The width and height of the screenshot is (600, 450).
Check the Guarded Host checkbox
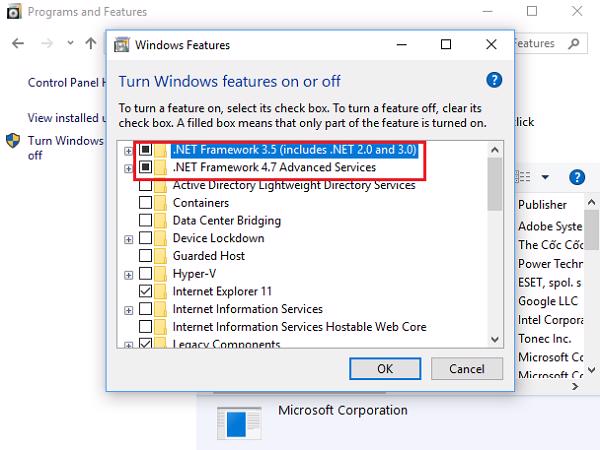coord(146,256)
